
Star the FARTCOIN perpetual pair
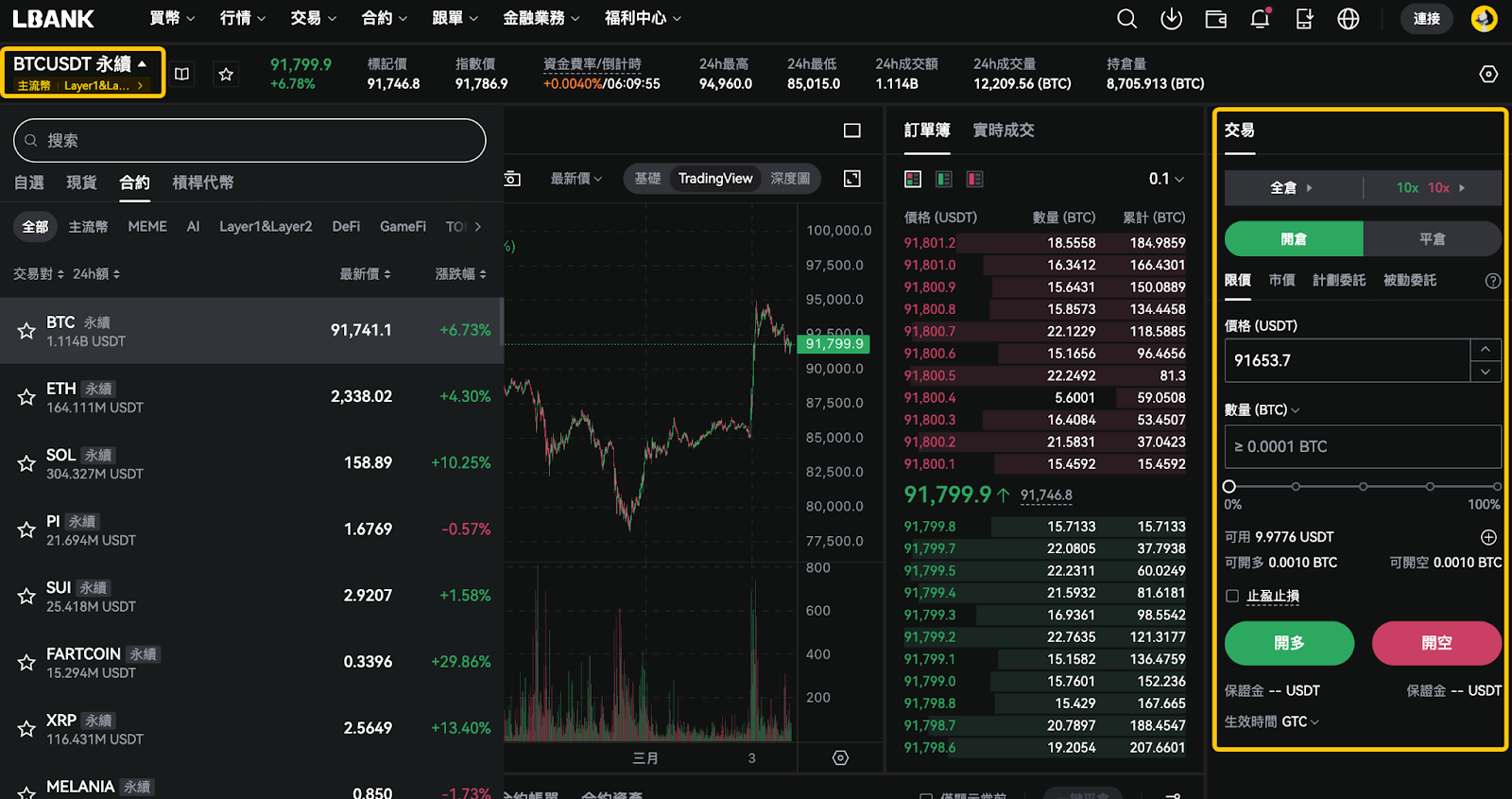tap(26, 662)
